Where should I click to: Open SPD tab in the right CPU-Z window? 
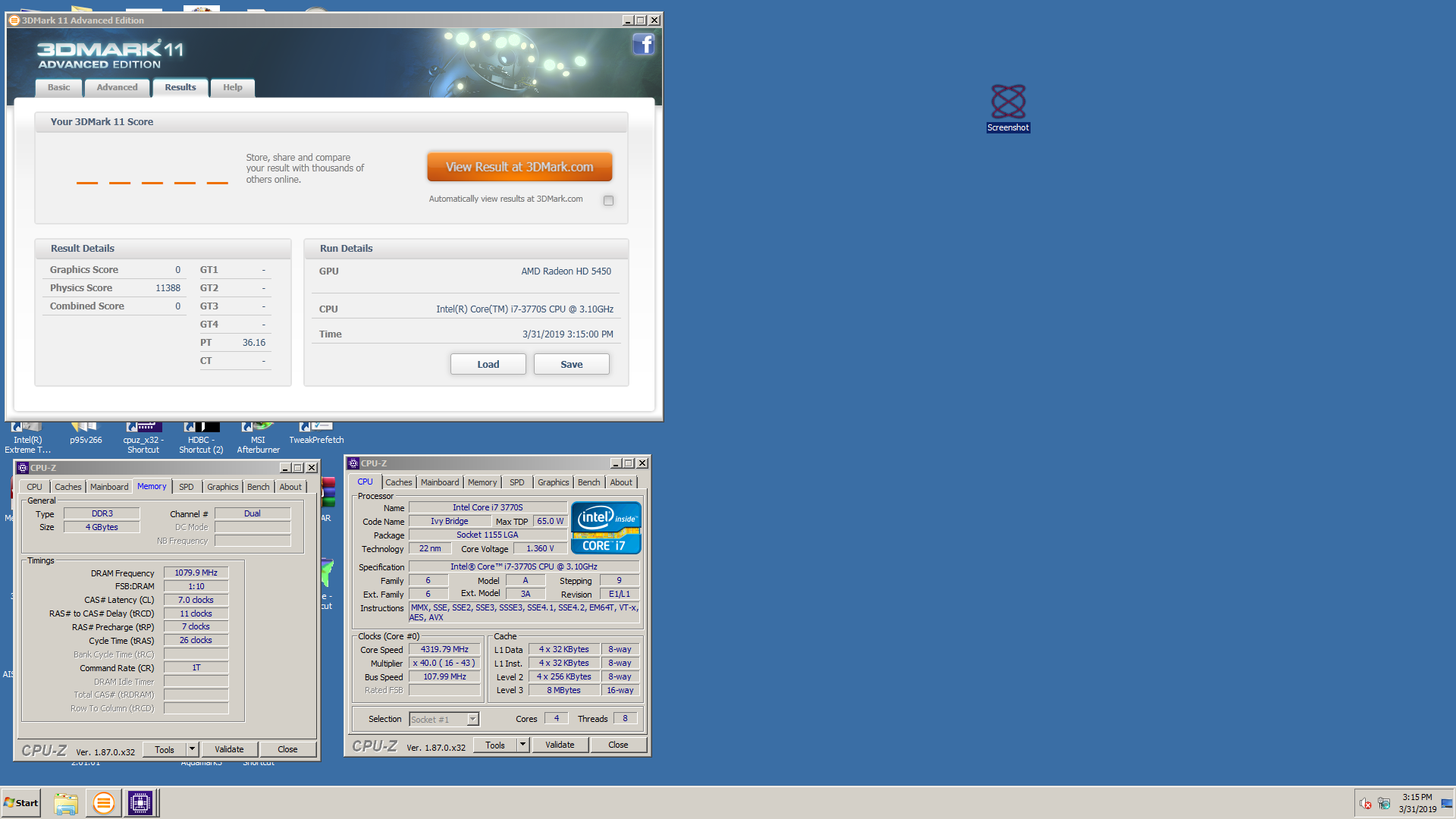(x=517, y=482)
